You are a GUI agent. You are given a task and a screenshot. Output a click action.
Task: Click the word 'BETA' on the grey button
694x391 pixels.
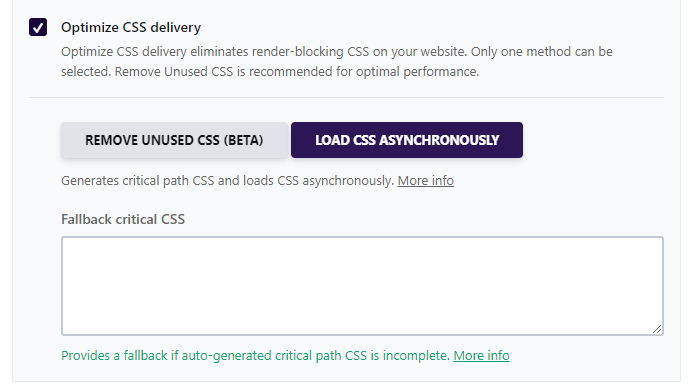tap(243, 140)
